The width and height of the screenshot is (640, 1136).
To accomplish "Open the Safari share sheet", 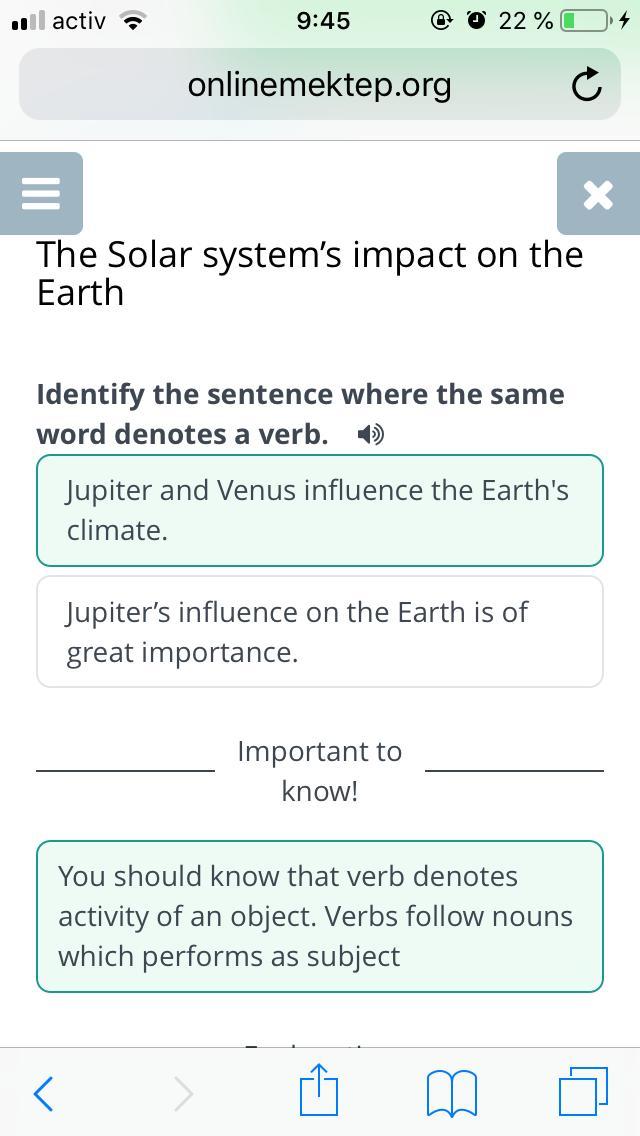I will 319,1090.
